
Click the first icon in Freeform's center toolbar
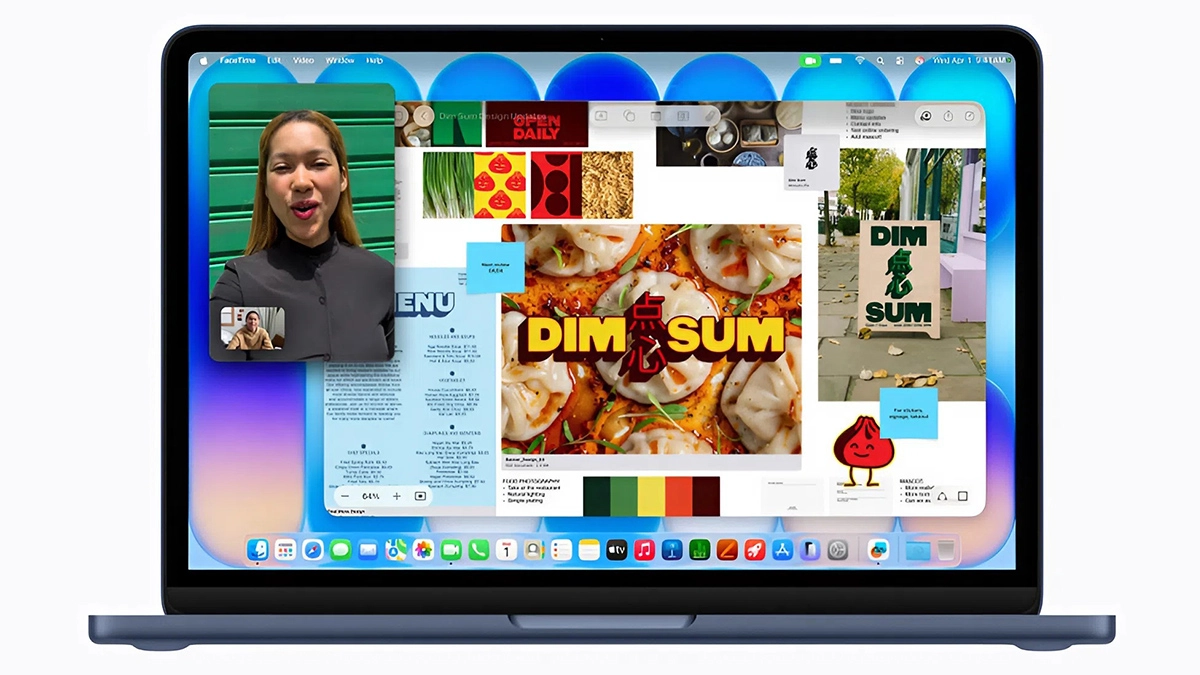pos(601,116)
